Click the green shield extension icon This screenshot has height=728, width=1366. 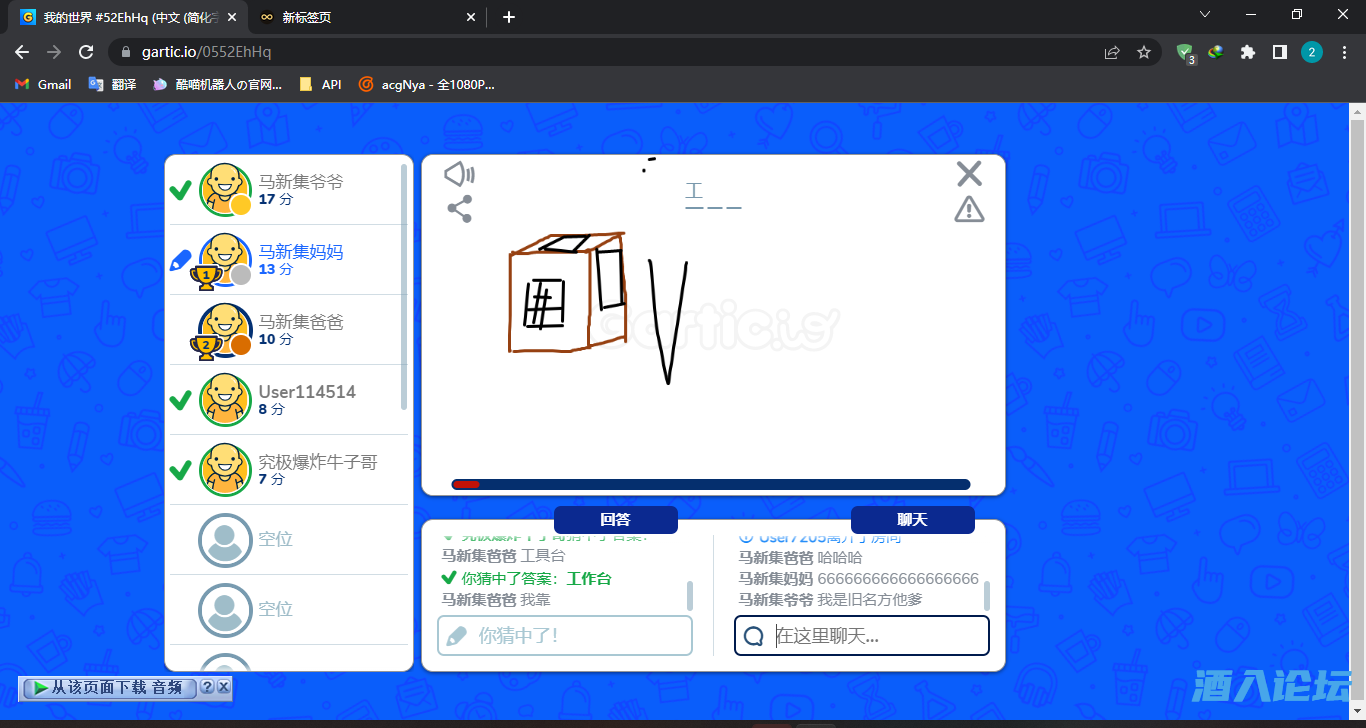point(1183,51)
